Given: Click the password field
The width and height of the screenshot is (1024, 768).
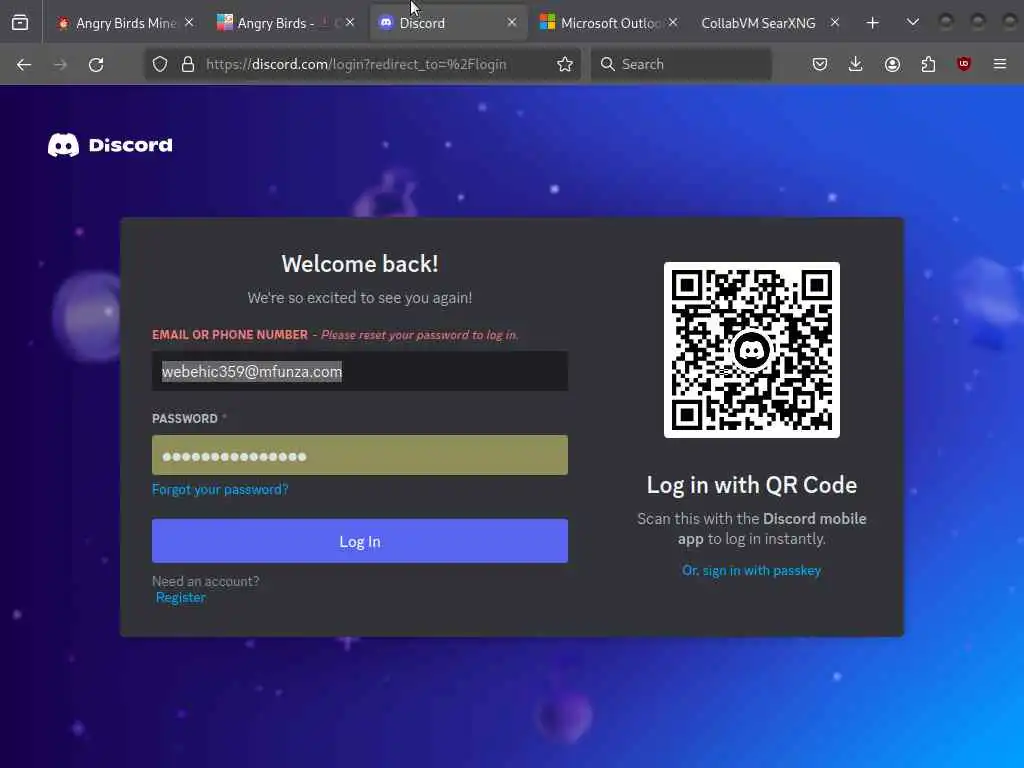Looking at the screenshot, I should tap(360, 455).
